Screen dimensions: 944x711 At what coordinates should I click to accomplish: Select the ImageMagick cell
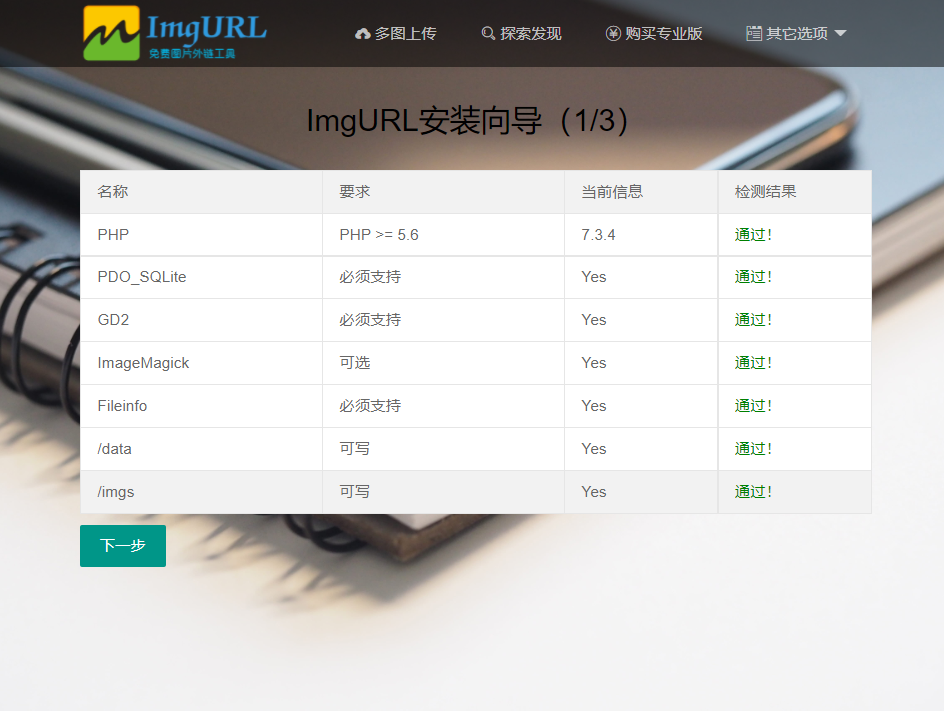[202, 363]
